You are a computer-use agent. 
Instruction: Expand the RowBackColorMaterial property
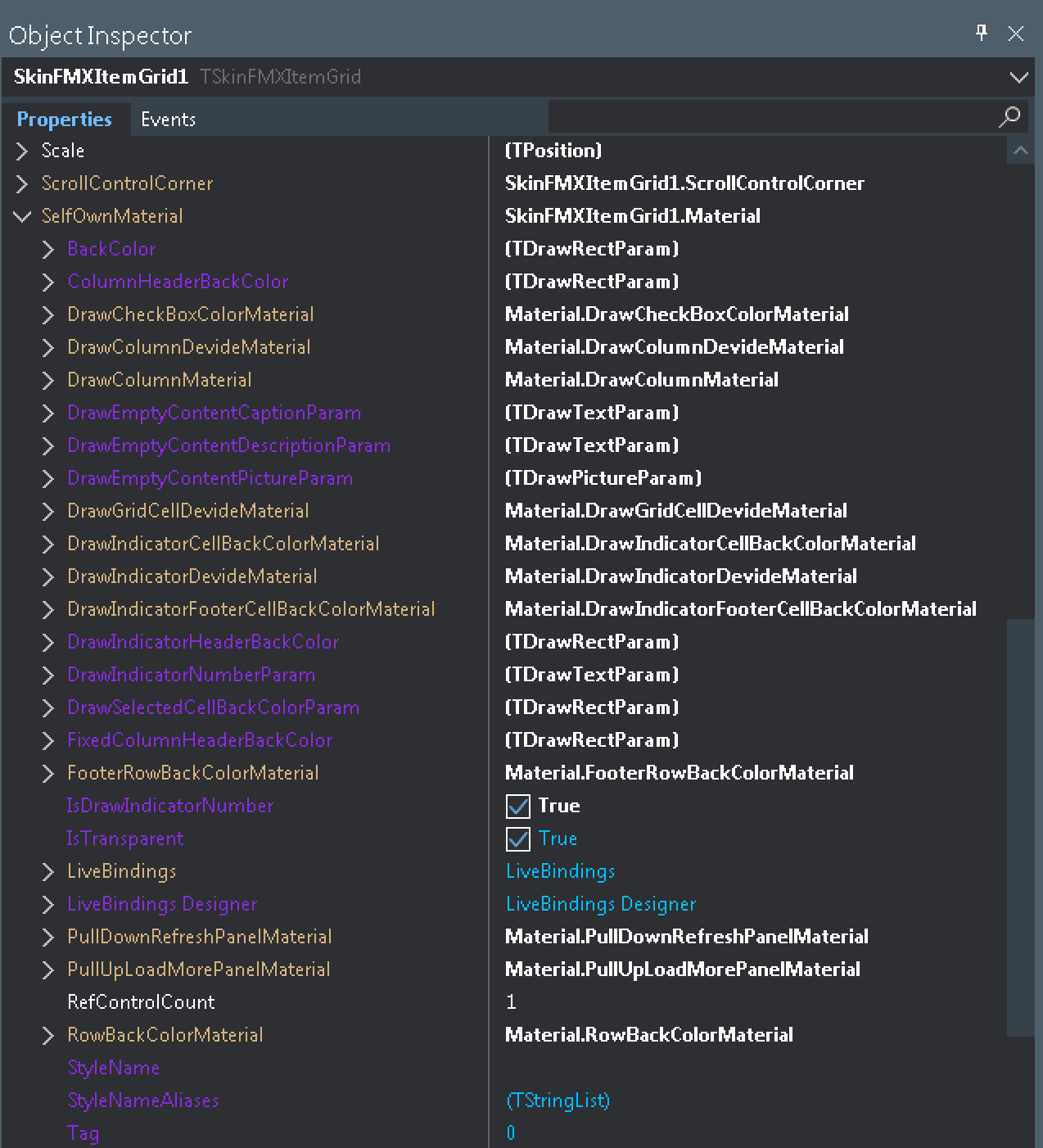pos(48,1035)
